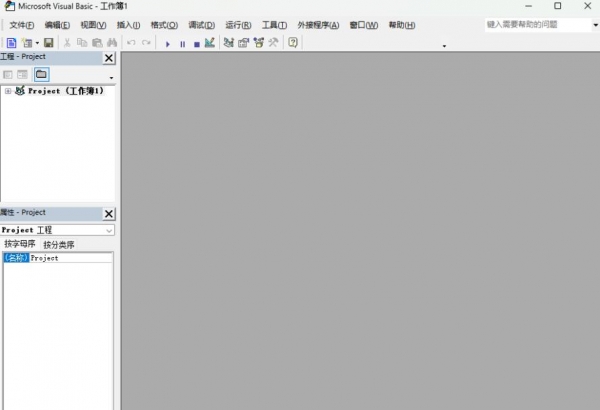Click the Reset stop icon

(197, 44)
